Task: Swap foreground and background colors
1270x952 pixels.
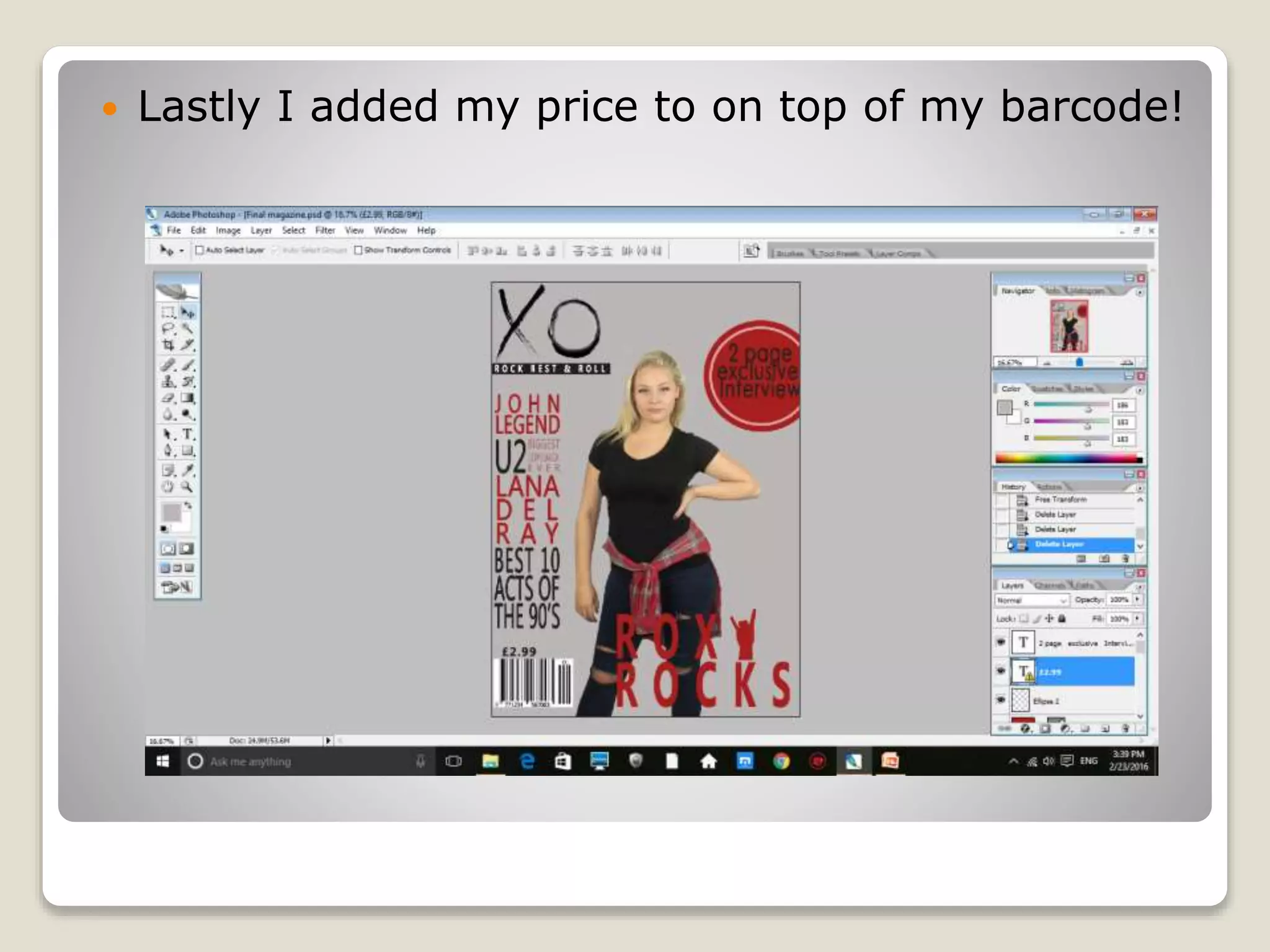Action: click(x=188, y=505)
